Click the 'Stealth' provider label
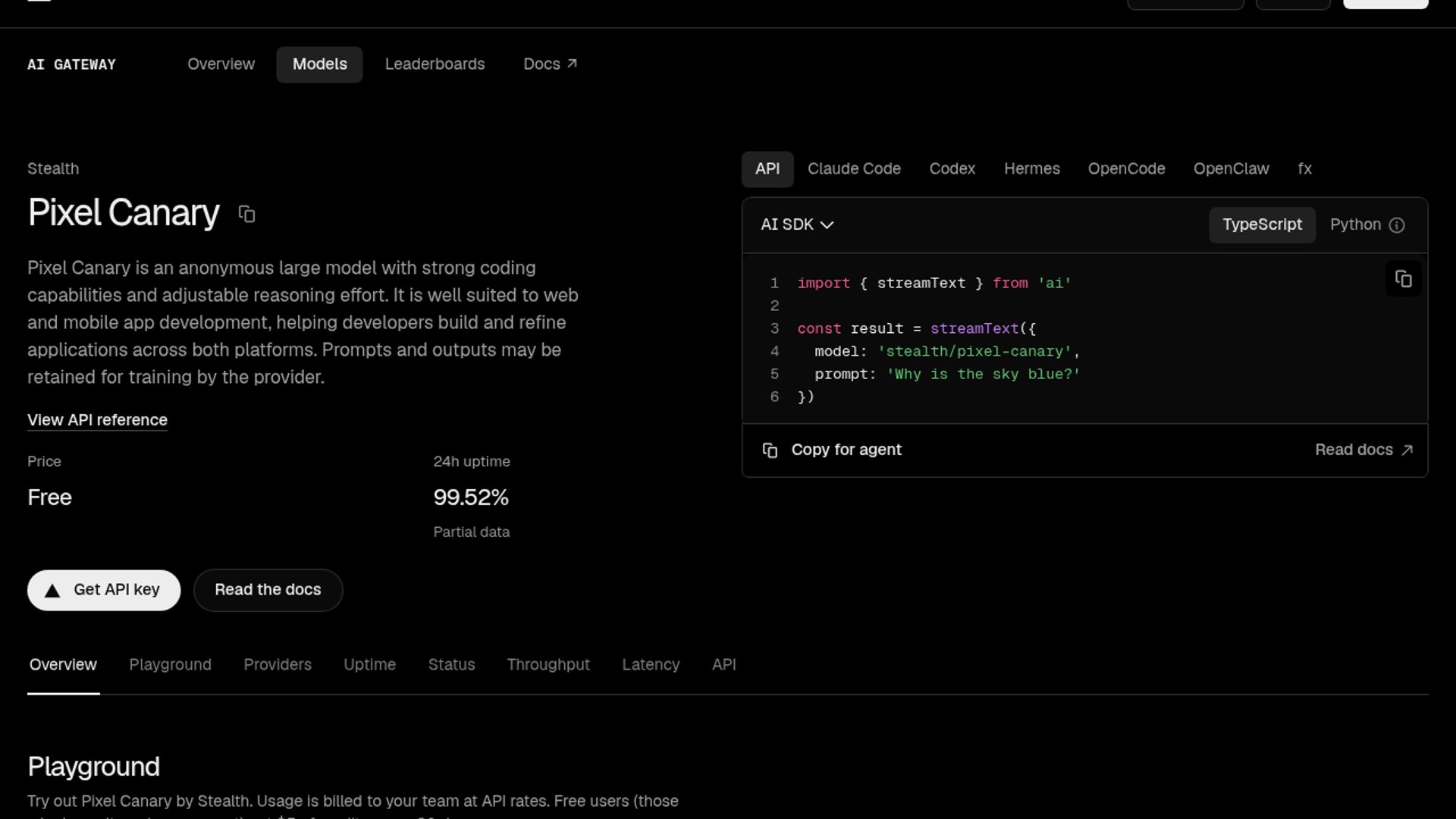Image resolution: width=1456 pixels, height=819 pixels. pos(53,169)
